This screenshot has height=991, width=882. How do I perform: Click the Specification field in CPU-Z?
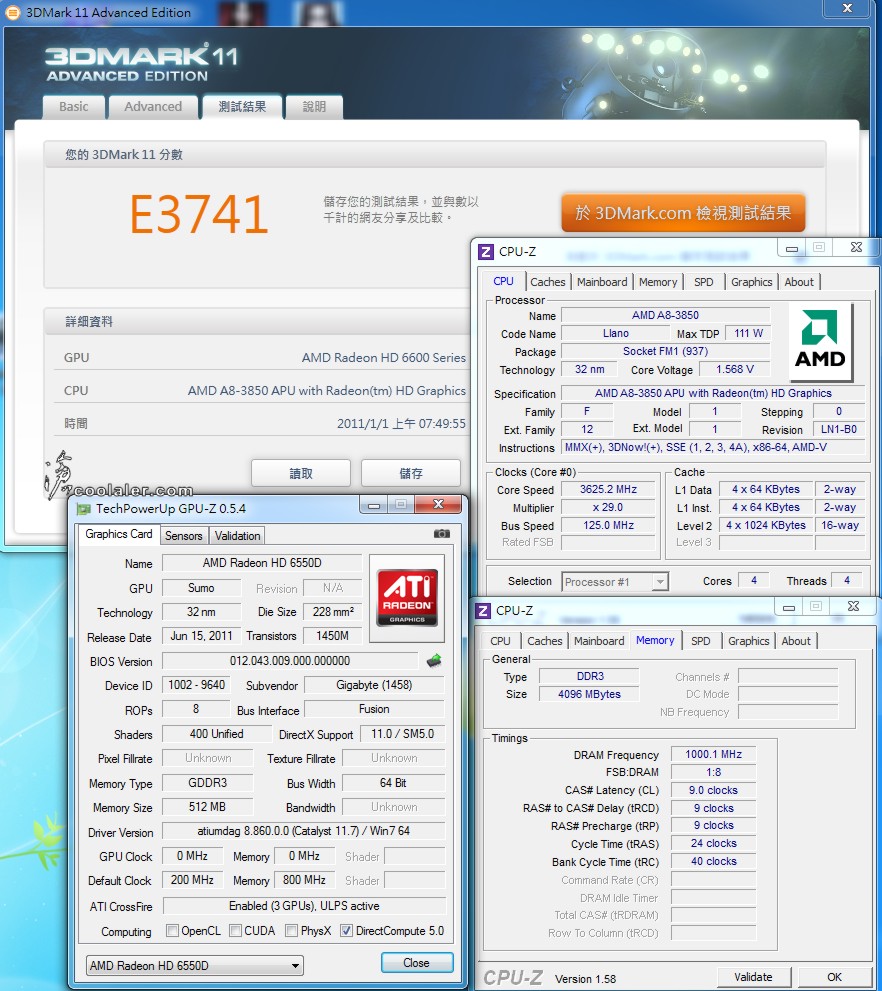(x=713, y=393)
